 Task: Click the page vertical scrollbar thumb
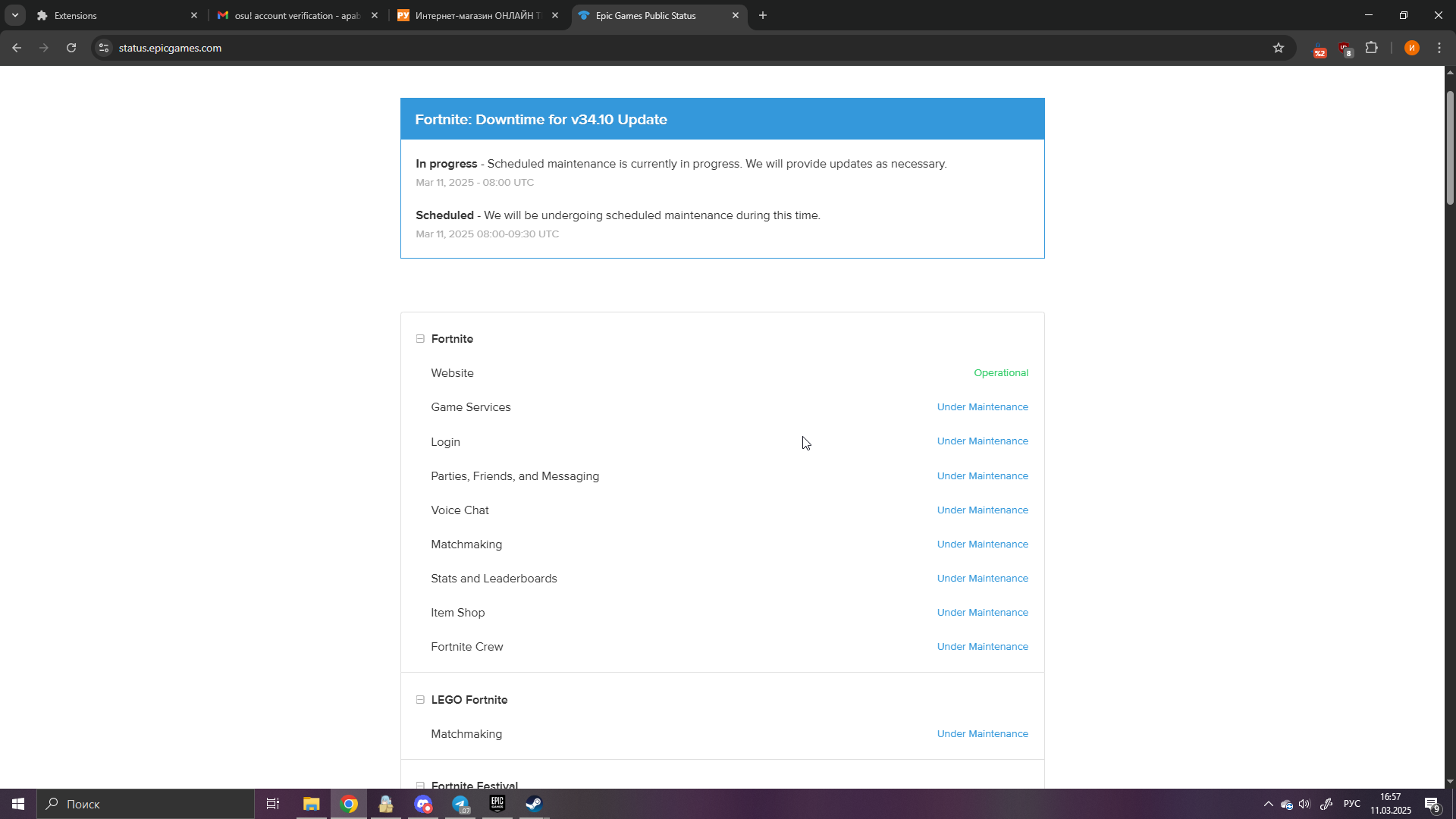(1450, 148)
